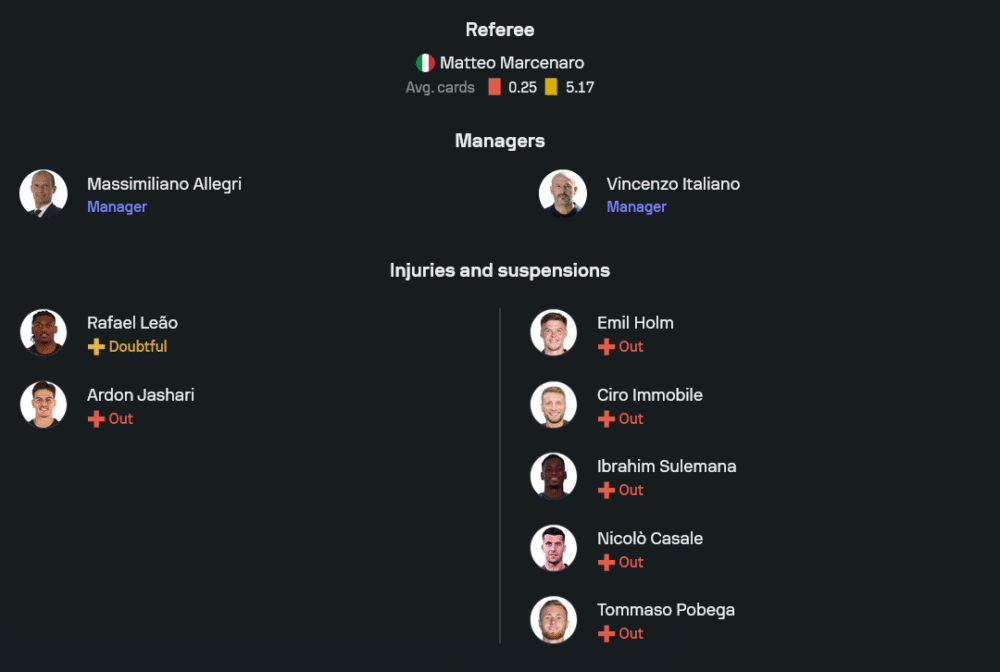Click the red injury cross for Ciro Immobile
The height and width of the screenshot is (672, 1000).
tap(606, 419)
